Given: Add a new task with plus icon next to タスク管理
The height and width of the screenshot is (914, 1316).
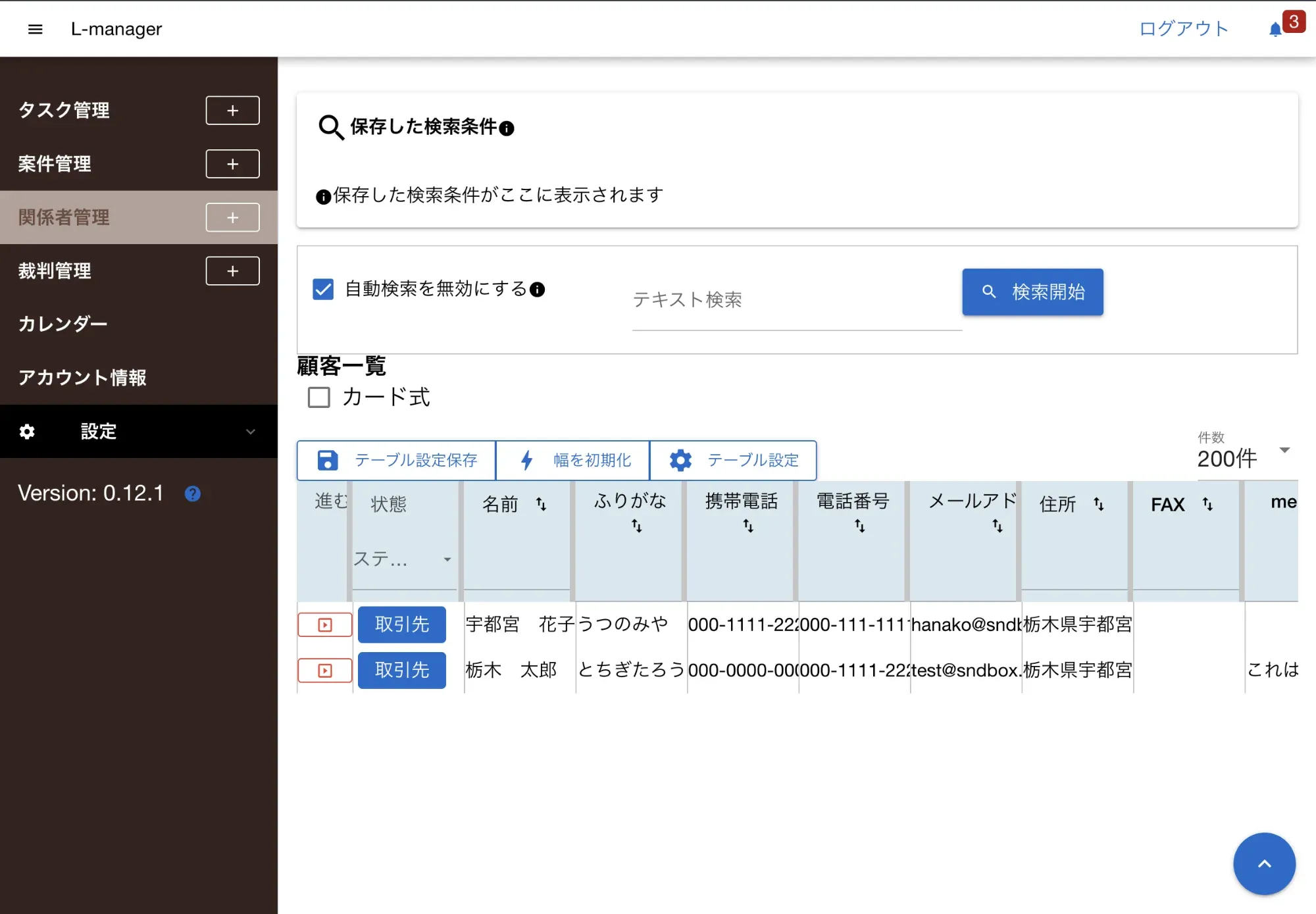Looking at the screenshot, I should (232, 111).
